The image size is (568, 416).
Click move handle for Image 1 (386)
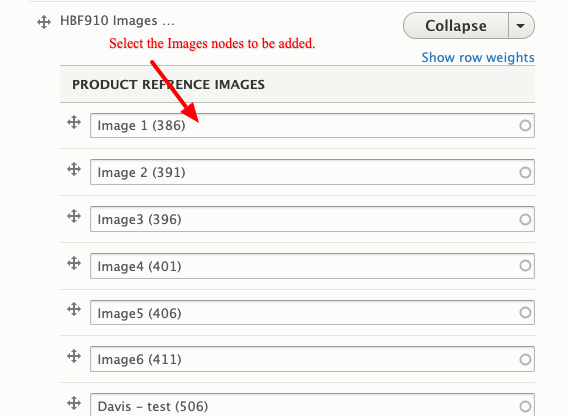(74, 122)
